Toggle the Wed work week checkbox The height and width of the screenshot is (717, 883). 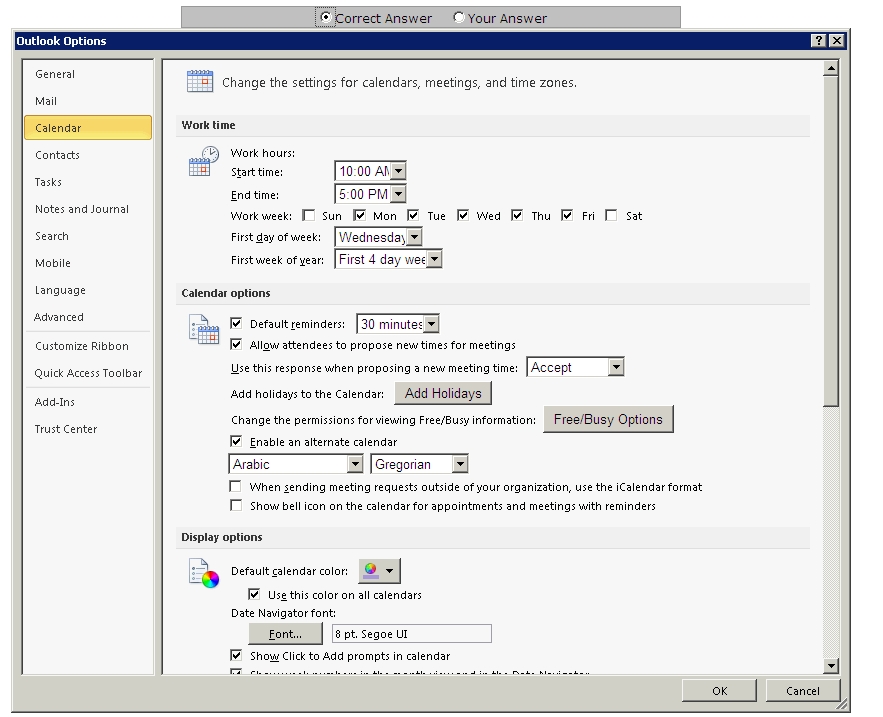[463, 215]
